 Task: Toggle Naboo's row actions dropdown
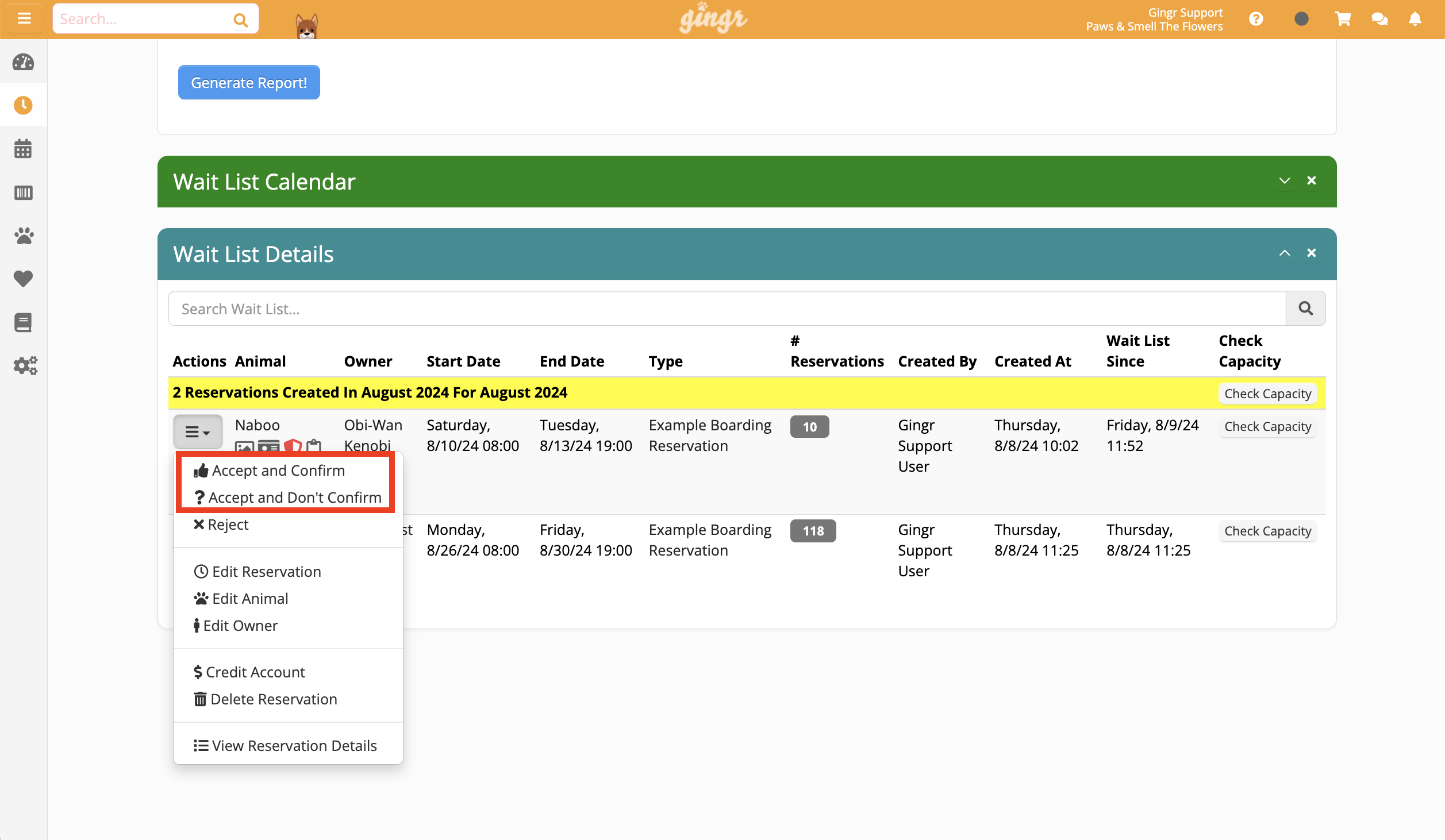click(198, 431)
